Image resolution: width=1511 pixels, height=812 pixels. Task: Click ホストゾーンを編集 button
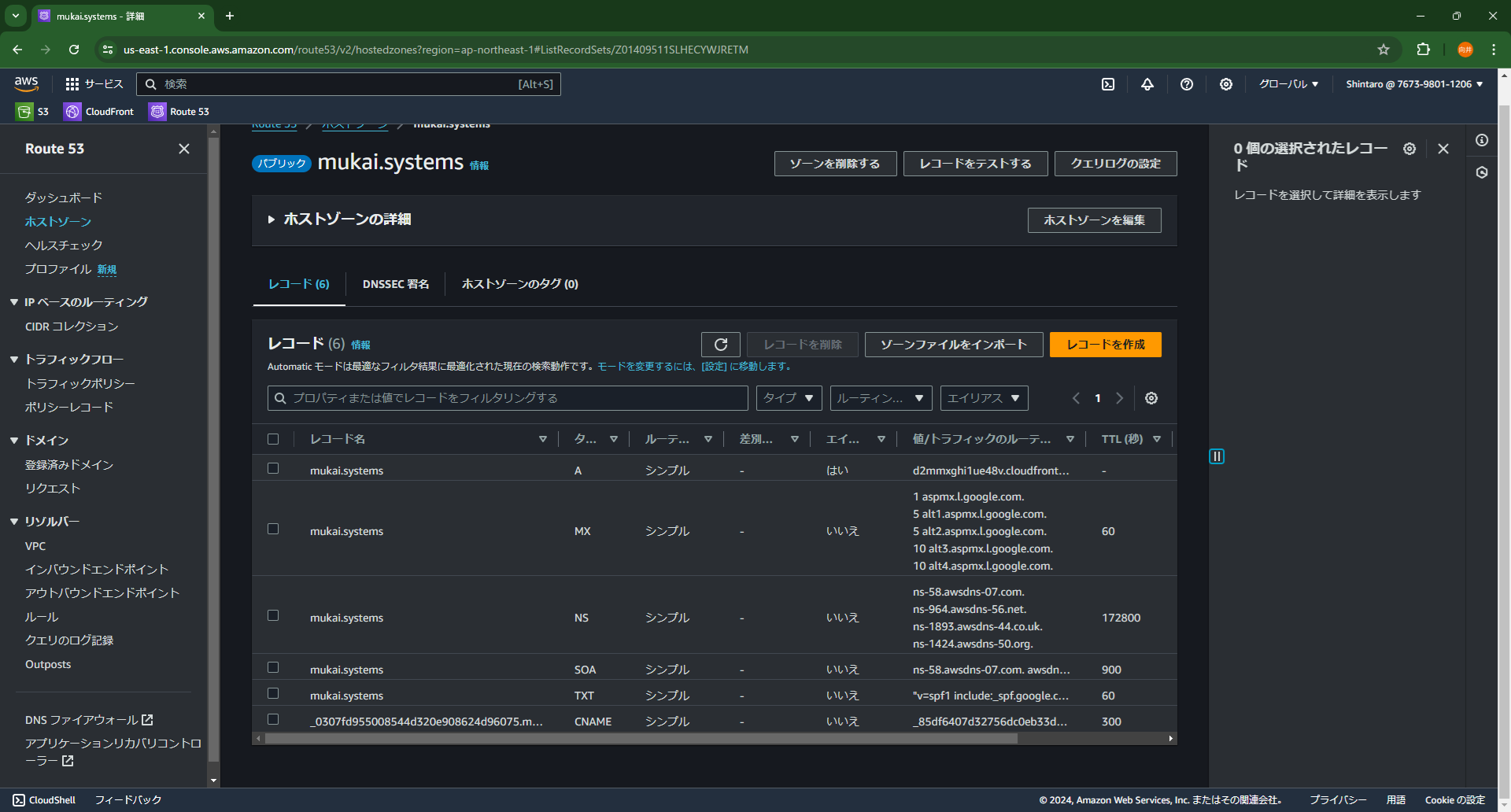(1095, 220)
